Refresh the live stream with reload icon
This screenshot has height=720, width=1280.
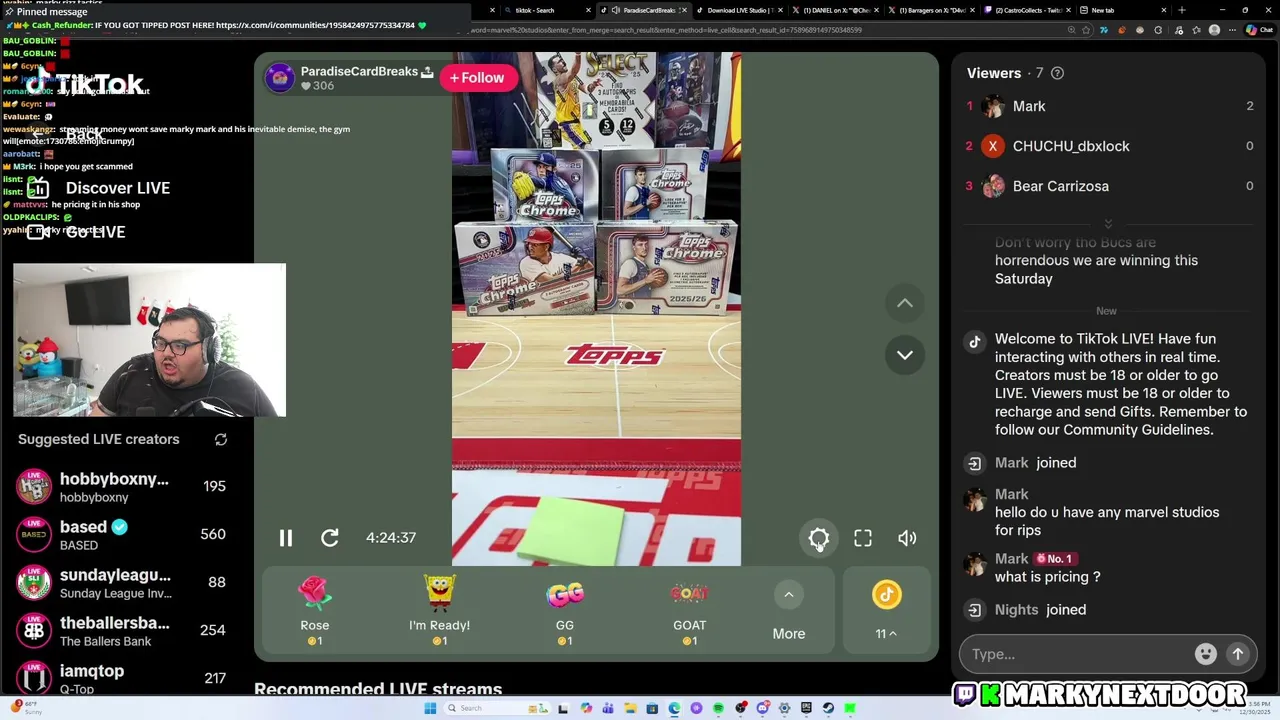tap(330, 538)
